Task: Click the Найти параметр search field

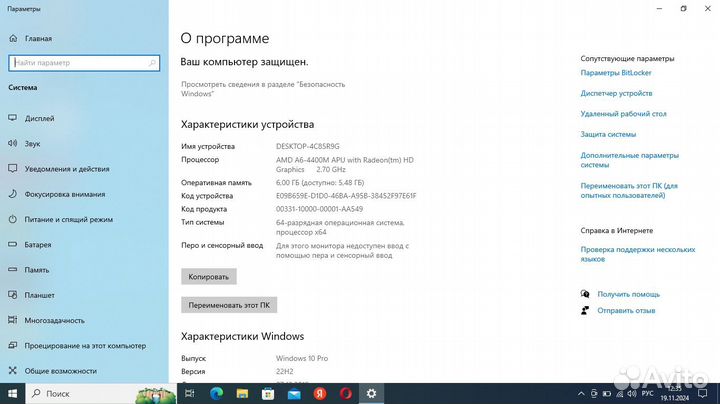Action: pyautogui.click(x=84, y=63)
